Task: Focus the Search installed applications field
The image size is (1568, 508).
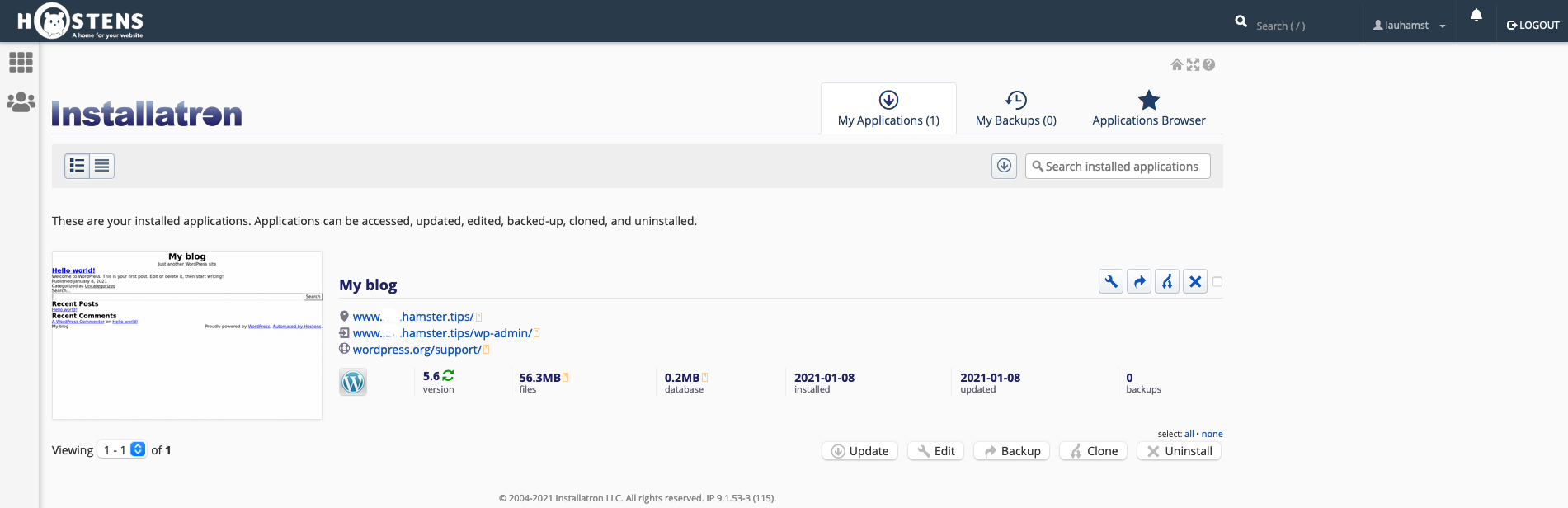Action: [x=1118, y=166]
